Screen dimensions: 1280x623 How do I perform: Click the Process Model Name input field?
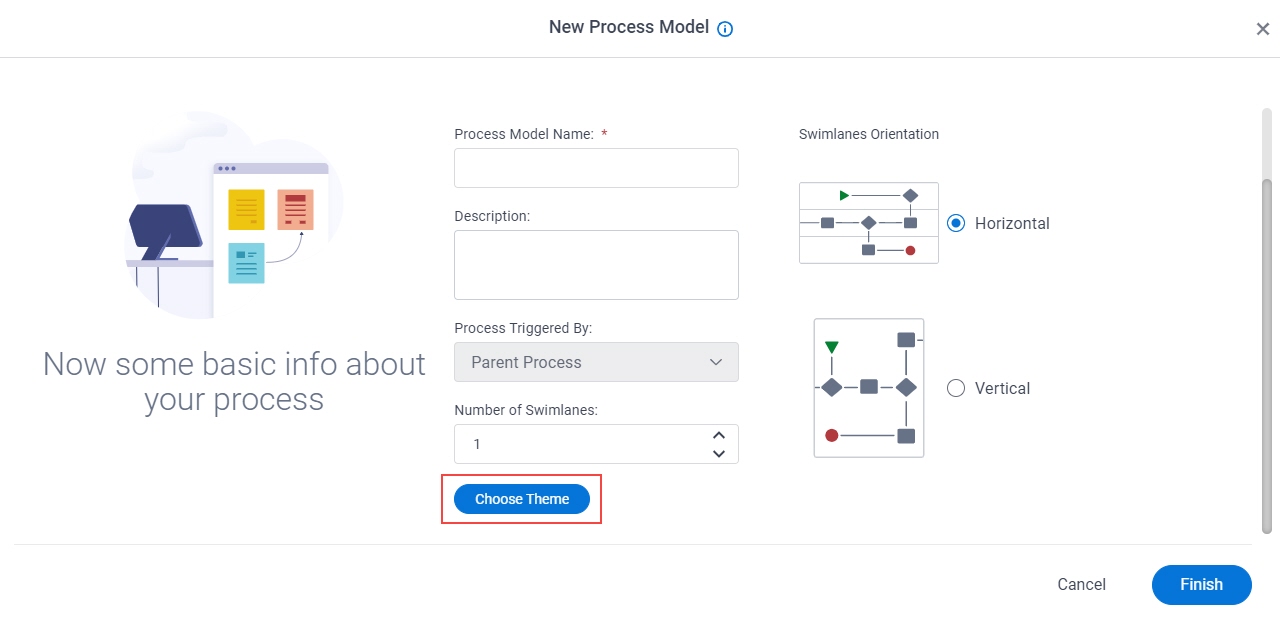(x=596, y=168)
